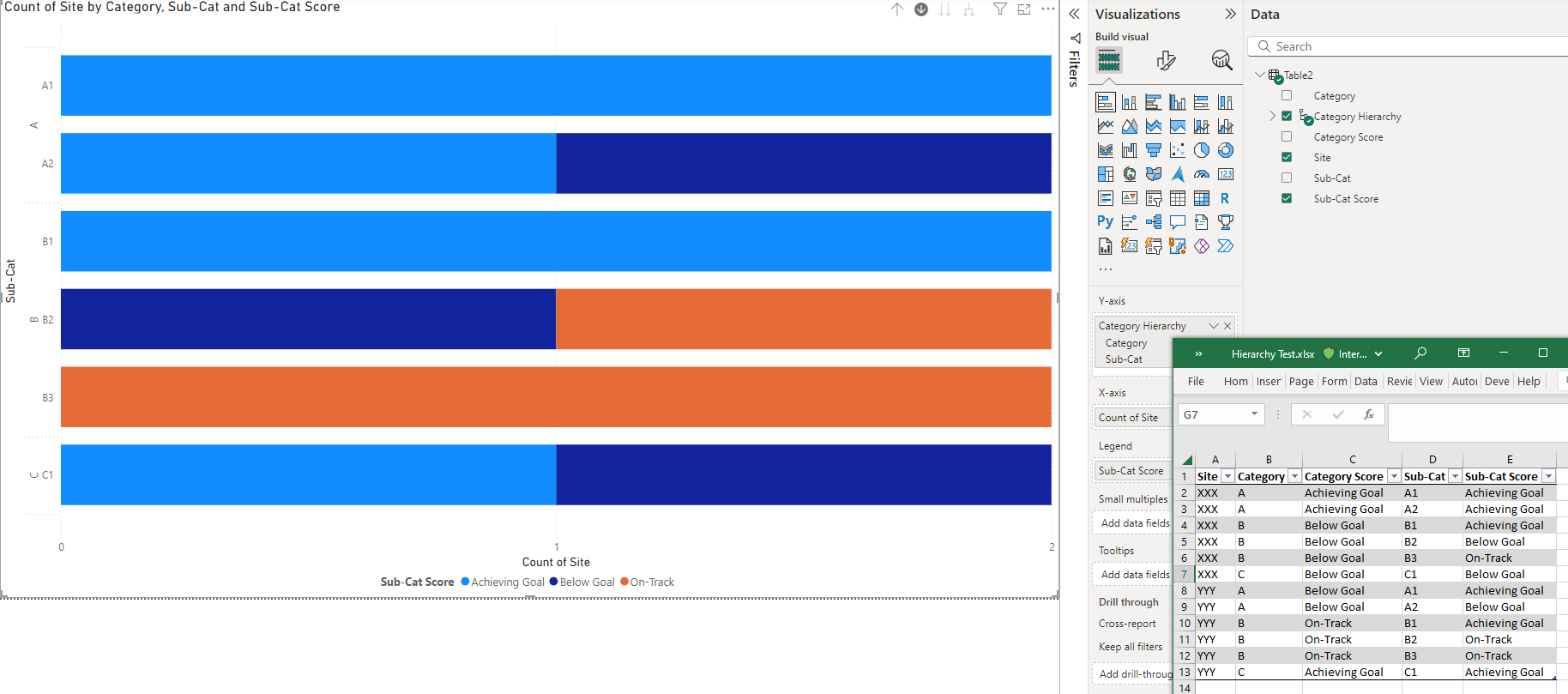
Task: Uncheck the Sub-Cat Score field checkbox
Action: [x=1287, y=198]
